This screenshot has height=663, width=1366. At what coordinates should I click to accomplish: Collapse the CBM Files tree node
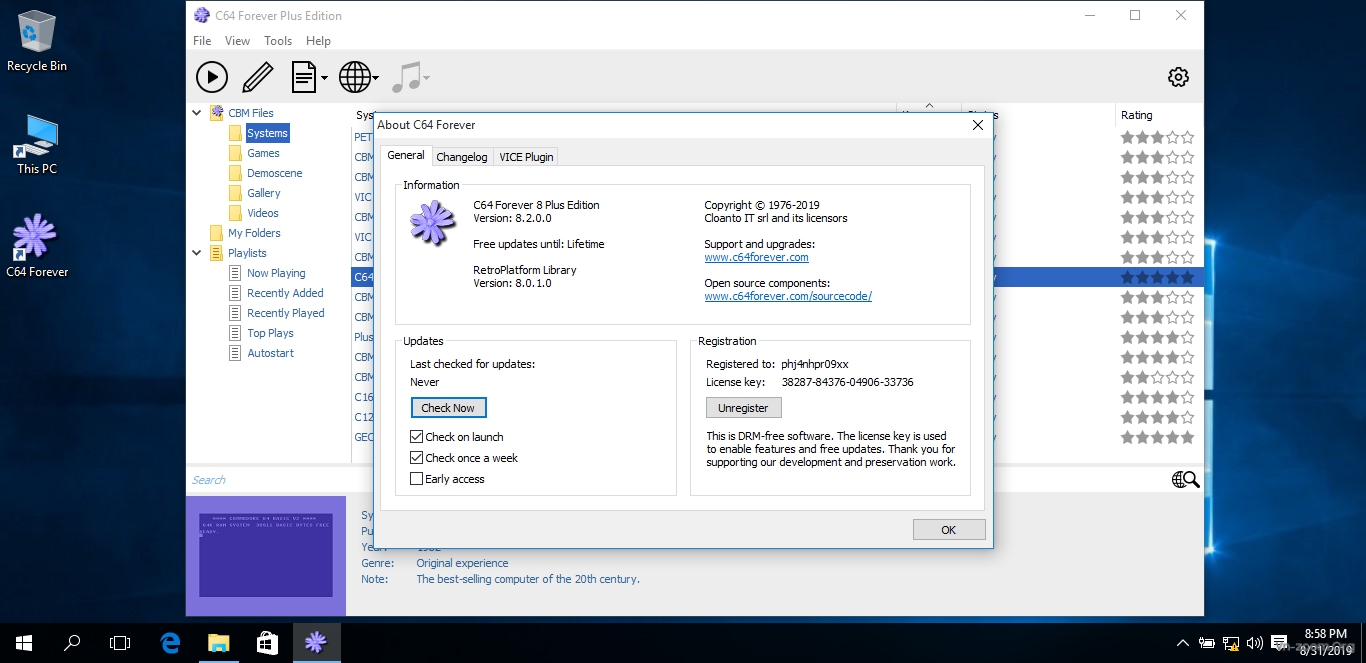tap(197, 113)
